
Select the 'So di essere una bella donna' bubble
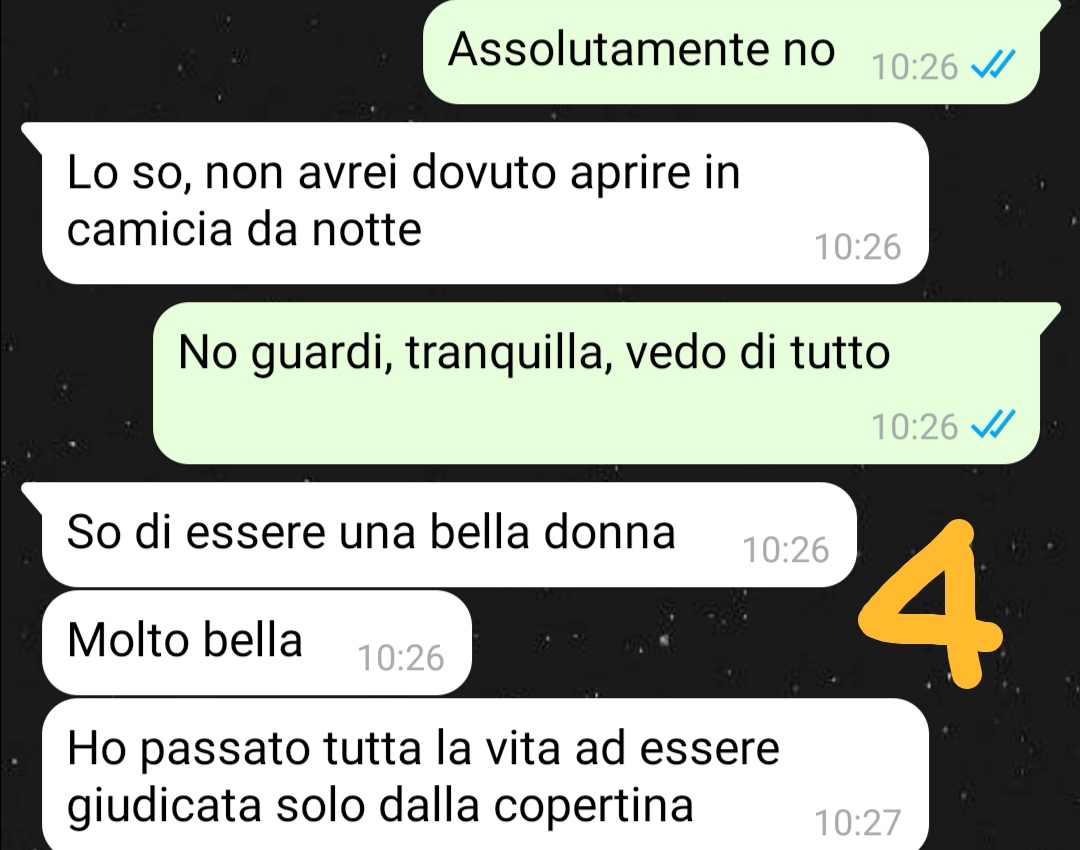449,535
